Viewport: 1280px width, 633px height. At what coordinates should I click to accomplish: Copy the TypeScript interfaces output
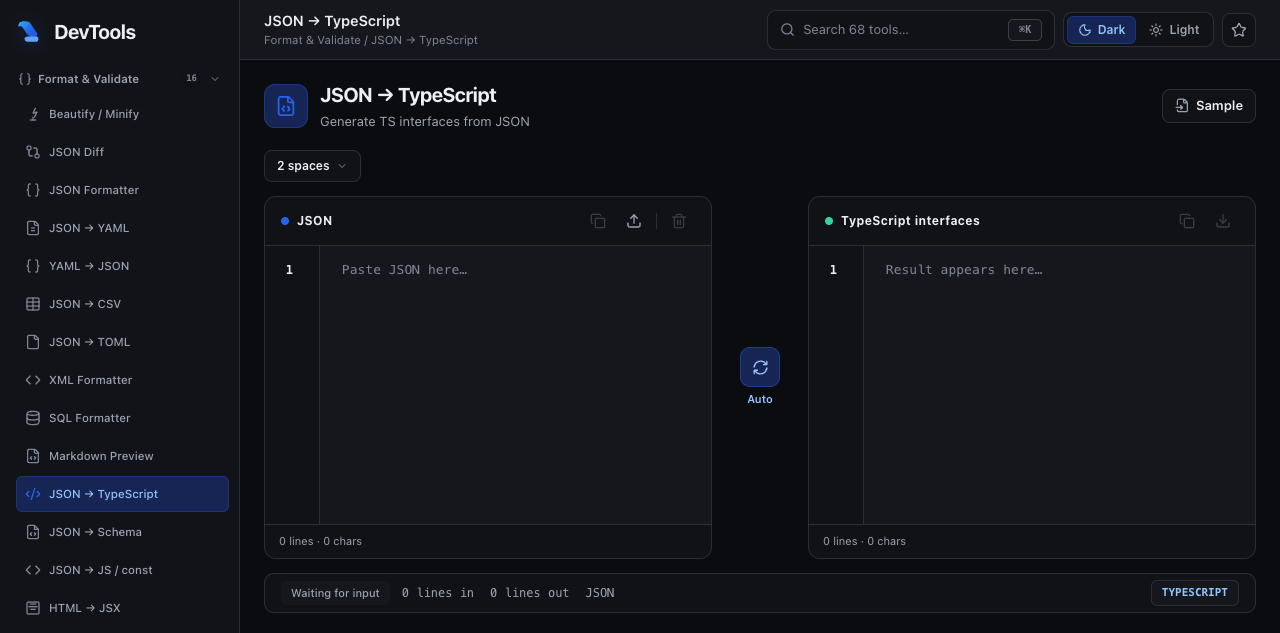click(1187, 221)
